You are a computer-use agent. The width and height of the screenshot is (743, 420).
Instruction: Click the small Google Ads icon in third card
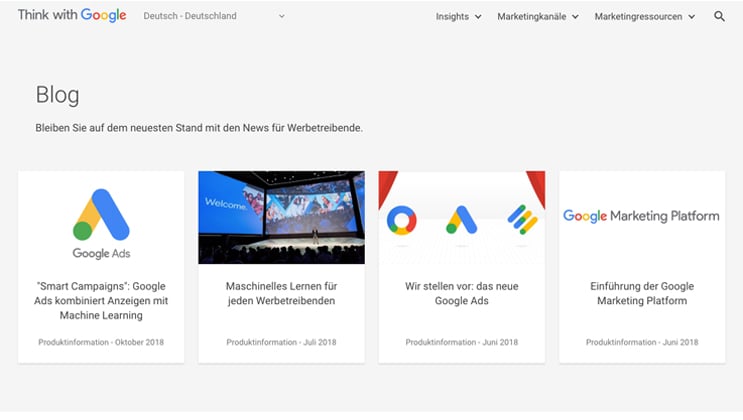pos(462,219)
